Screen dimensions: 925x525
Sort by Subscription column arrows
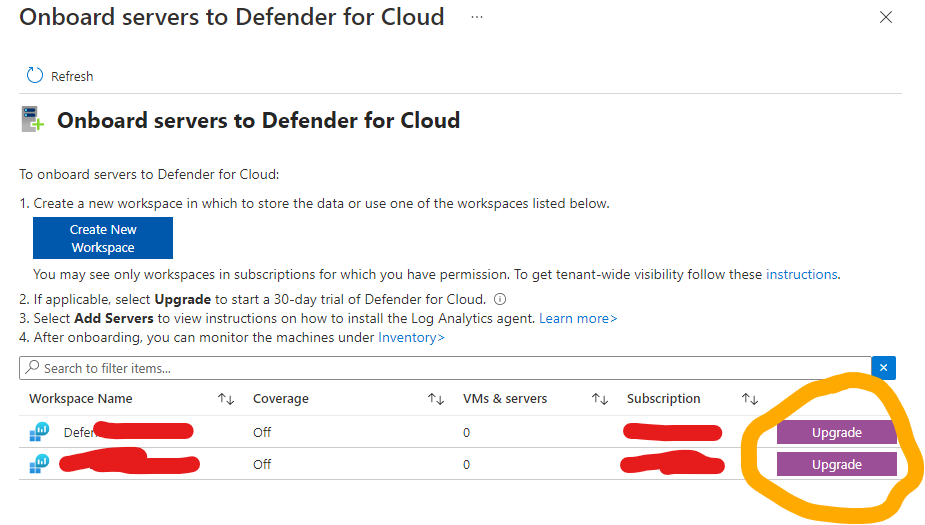click(x=750, y=399)
